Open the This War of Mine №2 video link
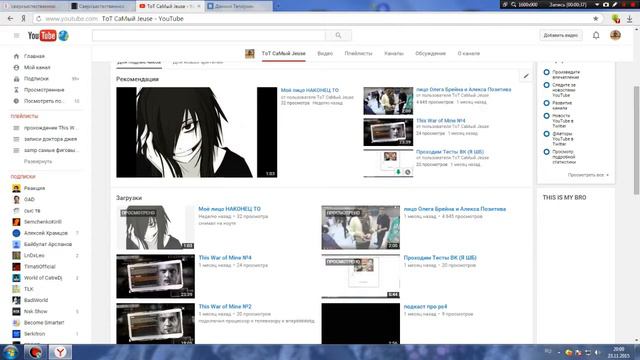Screen dimensions: 640x360 coord(225,307)
